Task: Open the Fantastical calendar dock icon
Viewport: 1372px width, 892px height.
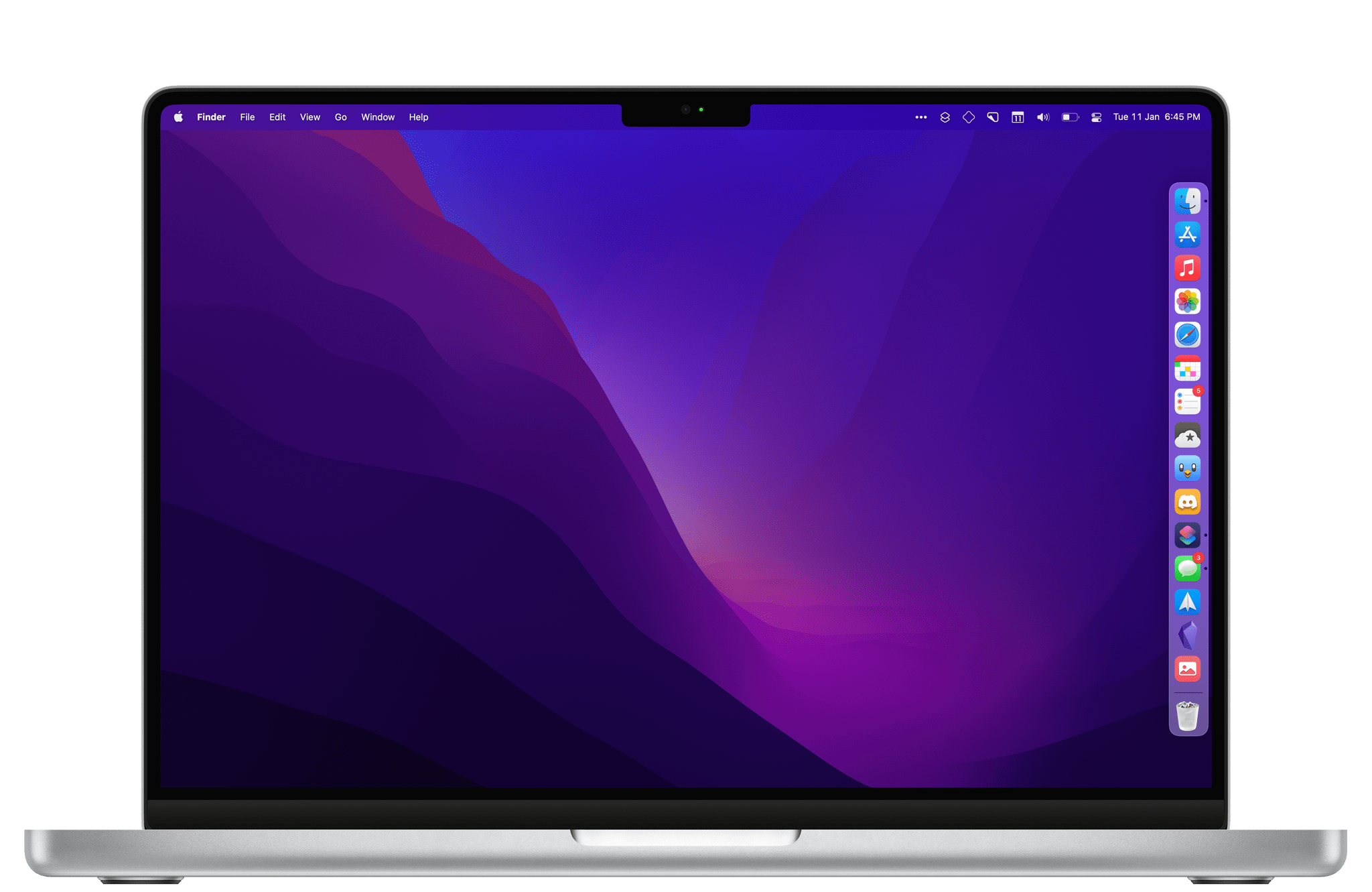Action: [1187, 369]
